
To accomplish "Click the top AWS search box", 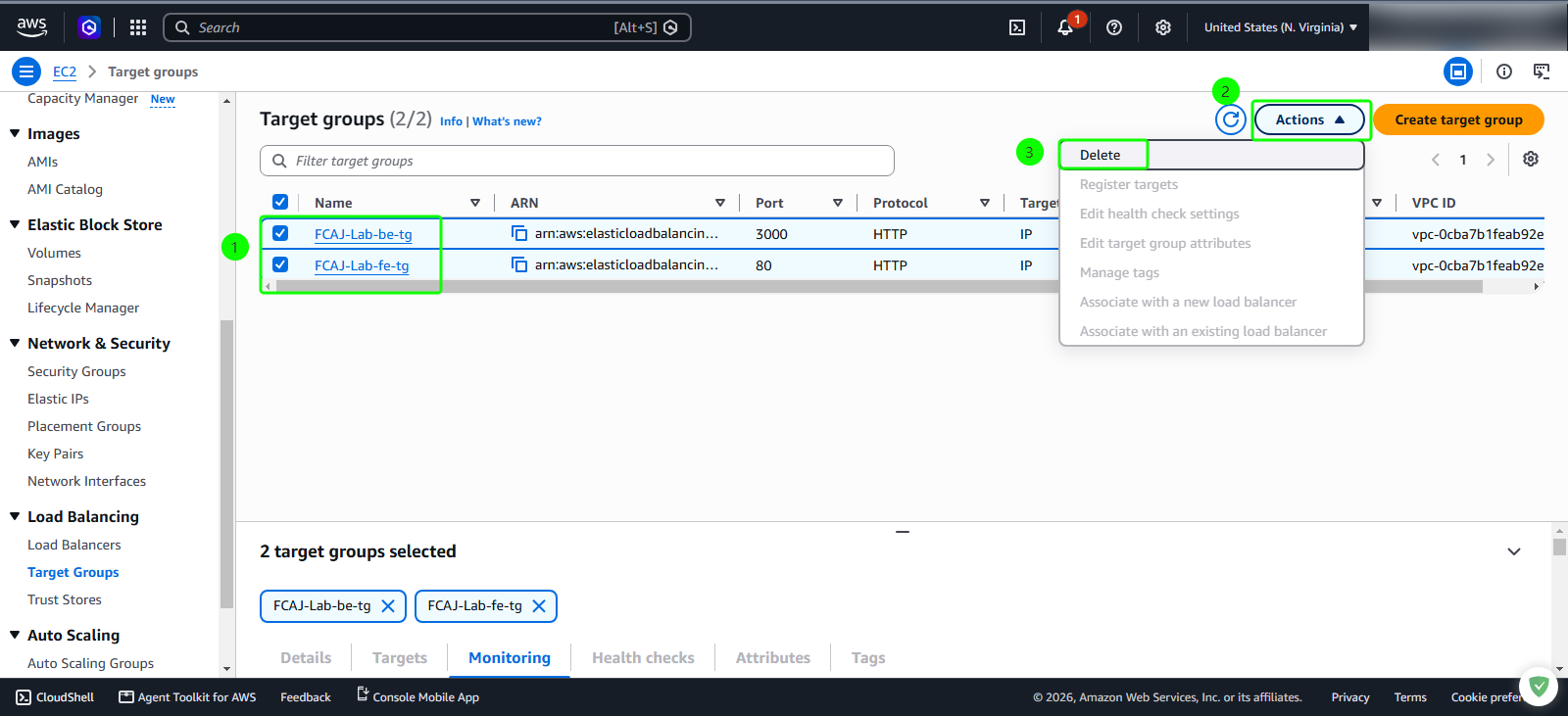I will 427,27.
